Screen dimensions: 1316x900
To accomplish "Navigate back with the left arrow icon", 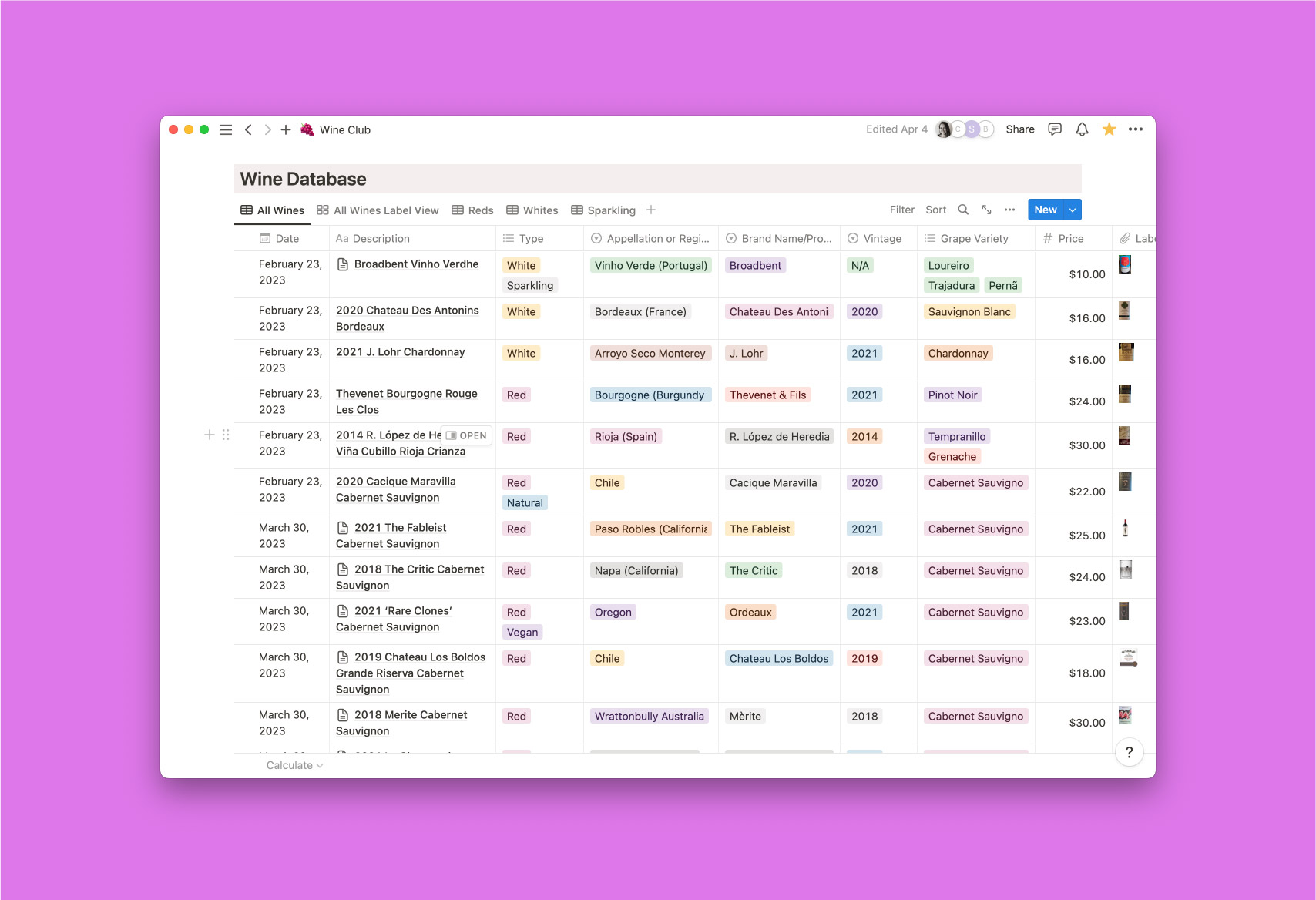I will [248, 129].
